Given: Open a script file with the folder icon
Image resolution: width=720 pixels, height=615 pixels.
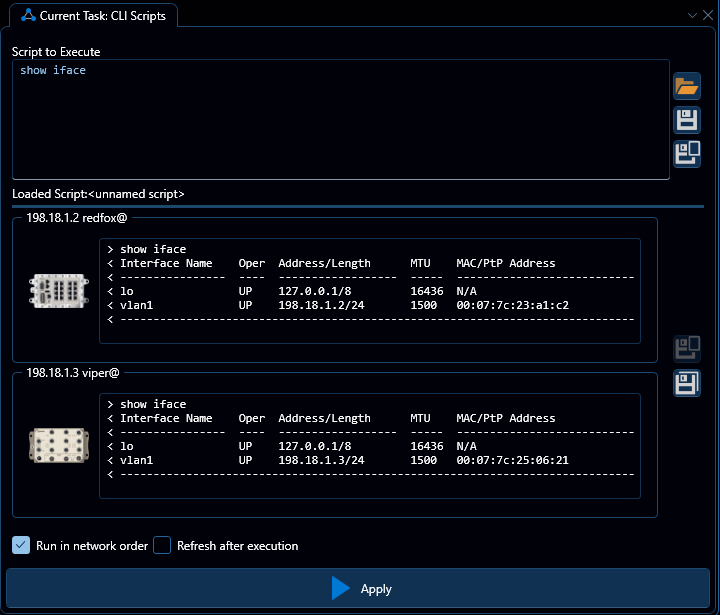Looking at the screenshot, I should pyautogui.click(x=686, y=87).
